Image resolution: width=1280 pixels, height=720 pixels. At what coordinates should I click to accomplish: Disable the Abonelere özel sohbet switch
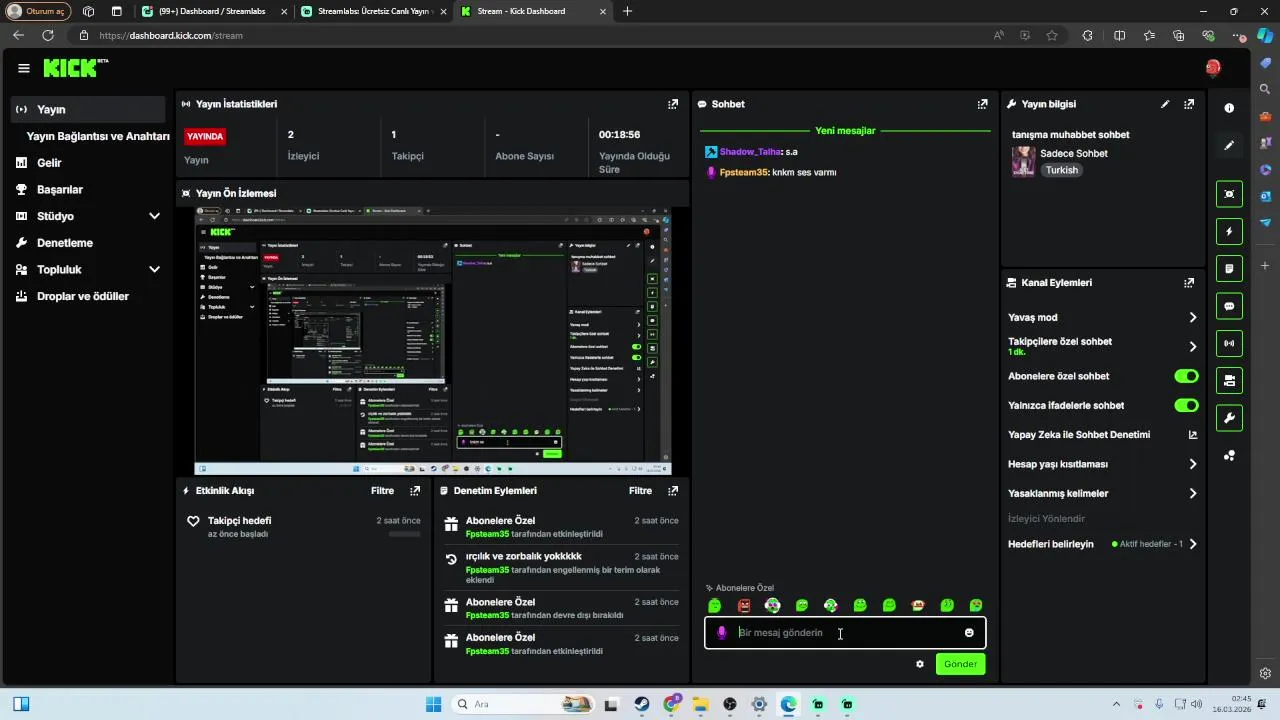tap(1186, 376)
